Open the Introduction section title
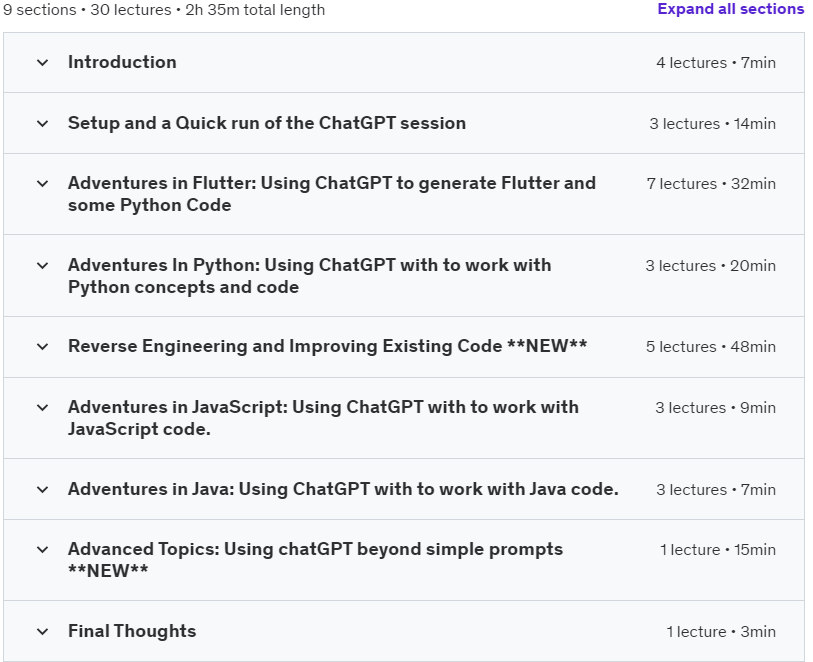The width and height of the screenshot is (813, 662). 122,62
